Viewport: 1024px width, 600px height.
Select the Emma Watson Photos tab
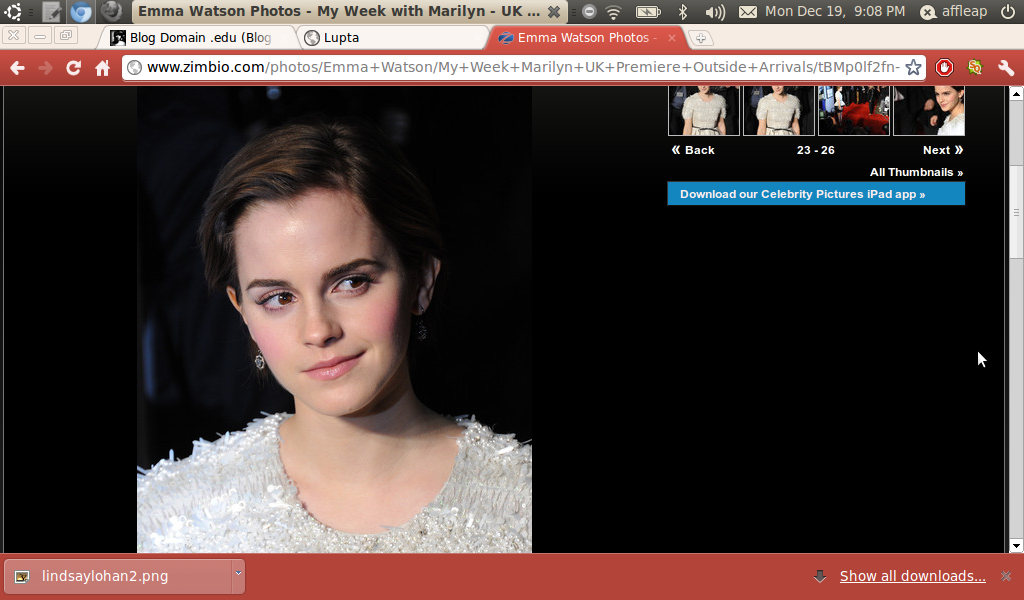click(586, 38)
